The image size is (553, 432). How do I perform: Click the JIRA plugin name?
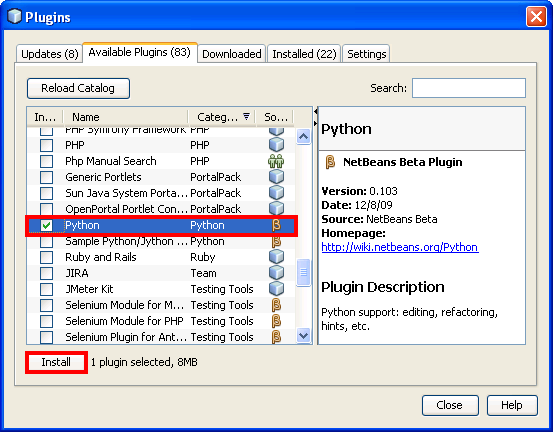click(x=77, y=273)
